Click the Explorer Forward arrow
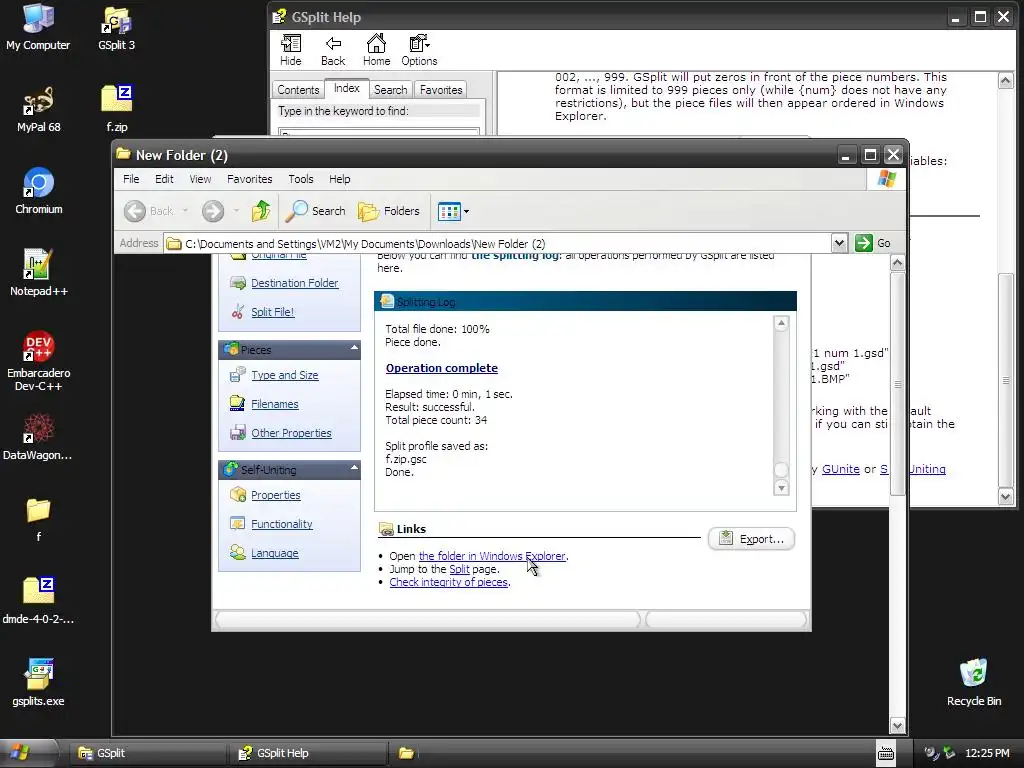The height and width of the screenshot is (768, 1024). (213, 211)
